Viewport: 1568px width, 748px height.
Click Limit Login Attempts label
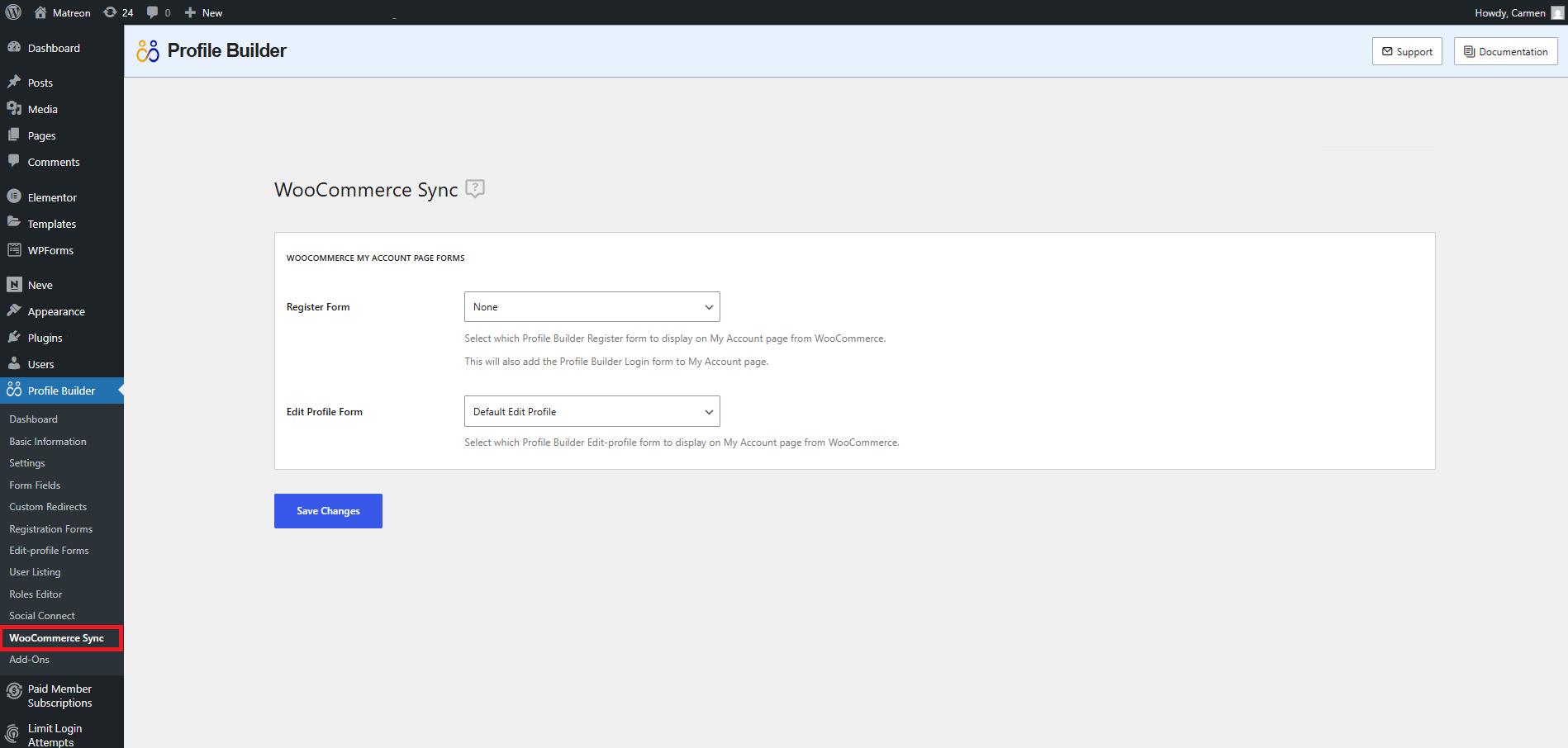(x=55, y=735)
